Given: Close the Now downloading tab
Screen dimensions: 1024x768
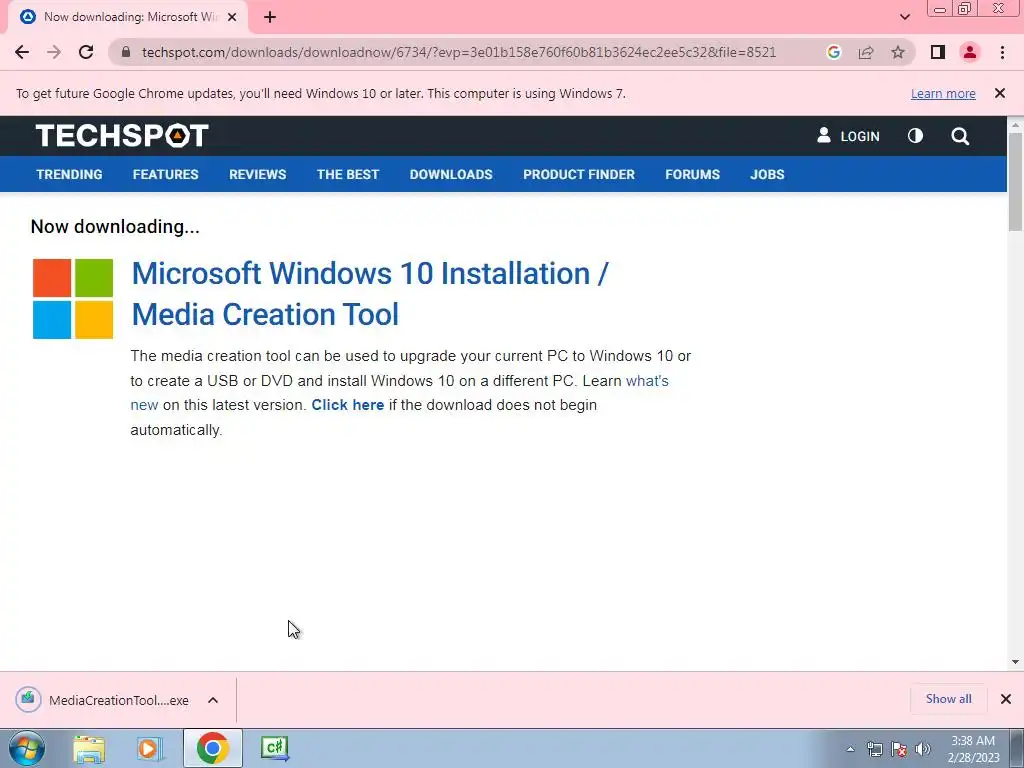Looking at the screenshot, I should tap(232, 17).
